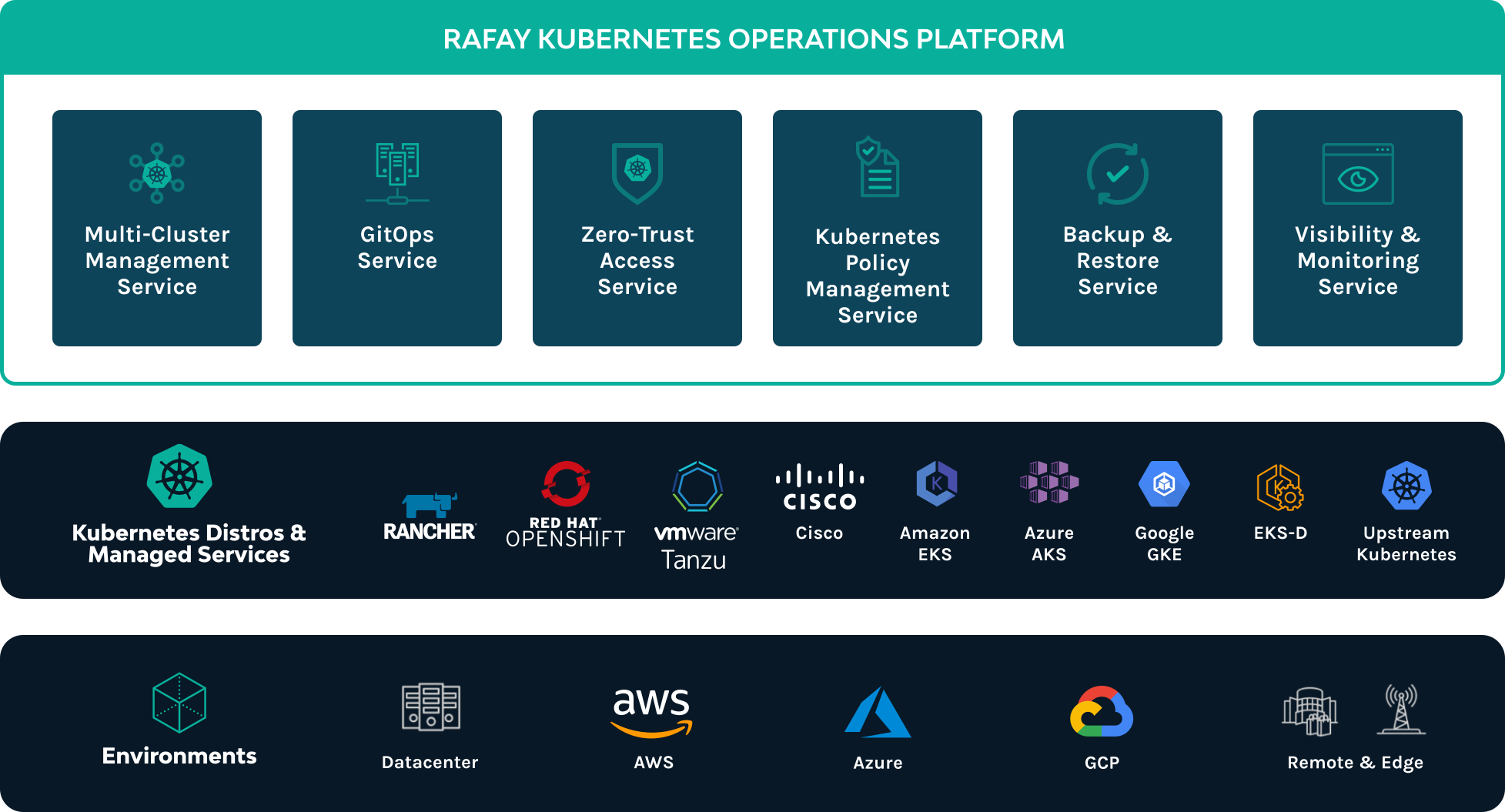The image size is (1505, 812).
Task: Click the Rancher logo
Action: [430, 517]
